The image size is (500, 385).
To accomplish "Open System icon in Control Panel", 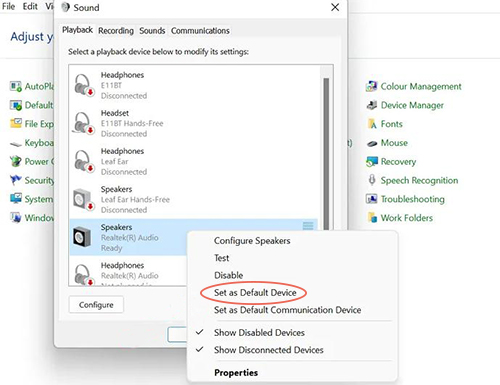I will click(x=16, y=199).
